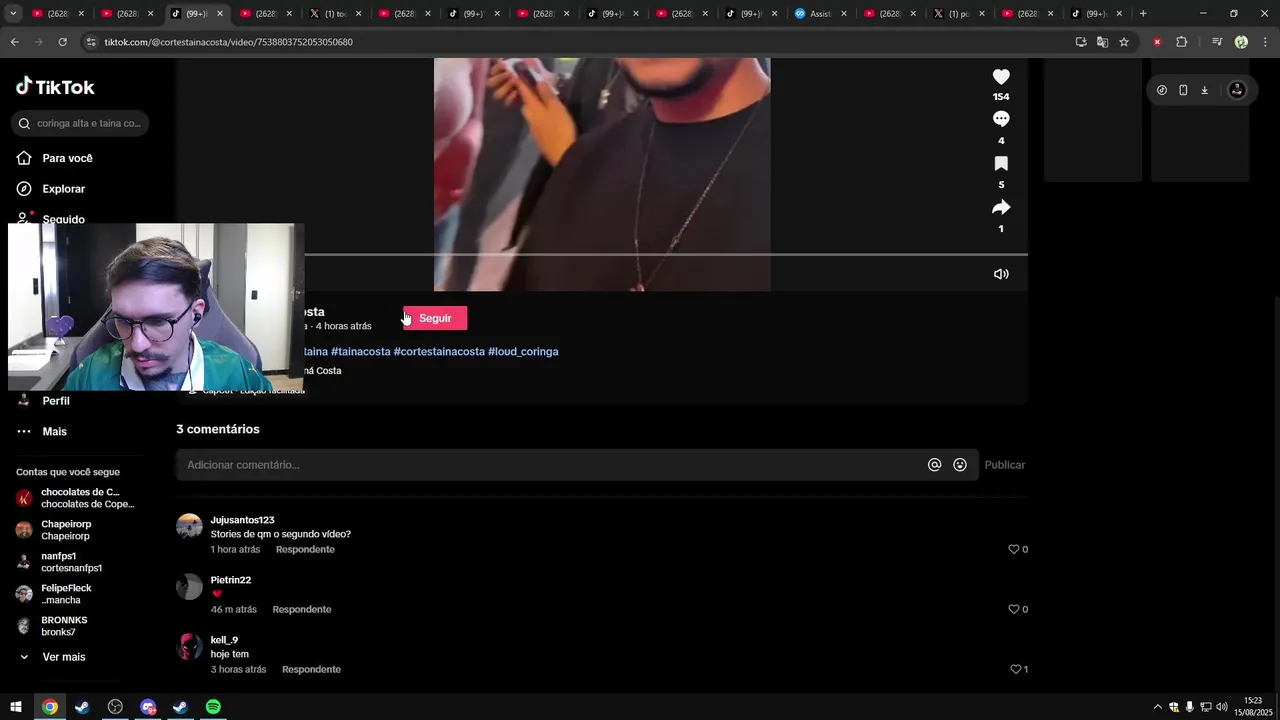Open hashtag #loud_coringa

coord(523,352)
